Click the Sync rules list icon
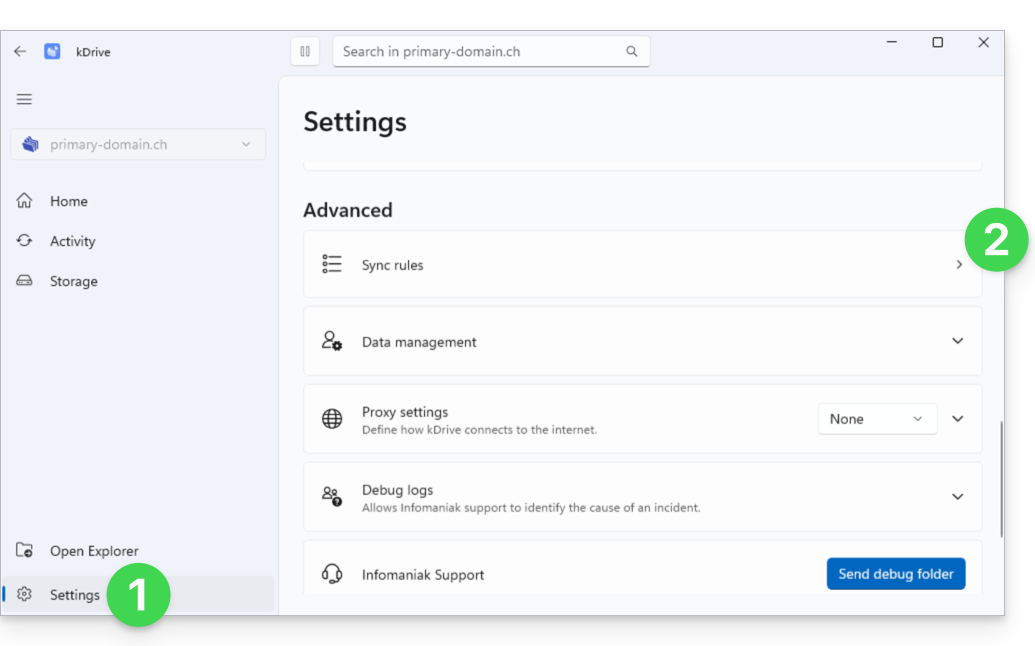Screen dimensions: 1035x646 coord(332,264)
